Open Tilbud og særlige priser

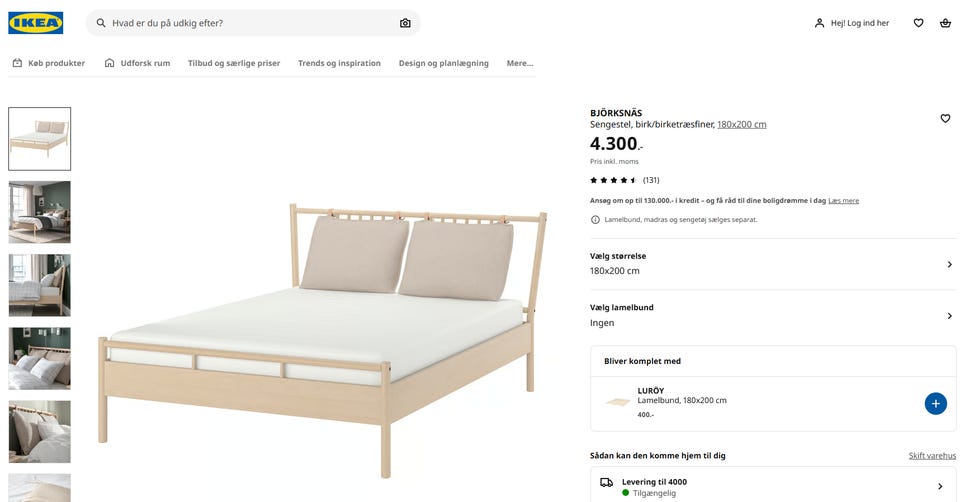click(234, 63)
